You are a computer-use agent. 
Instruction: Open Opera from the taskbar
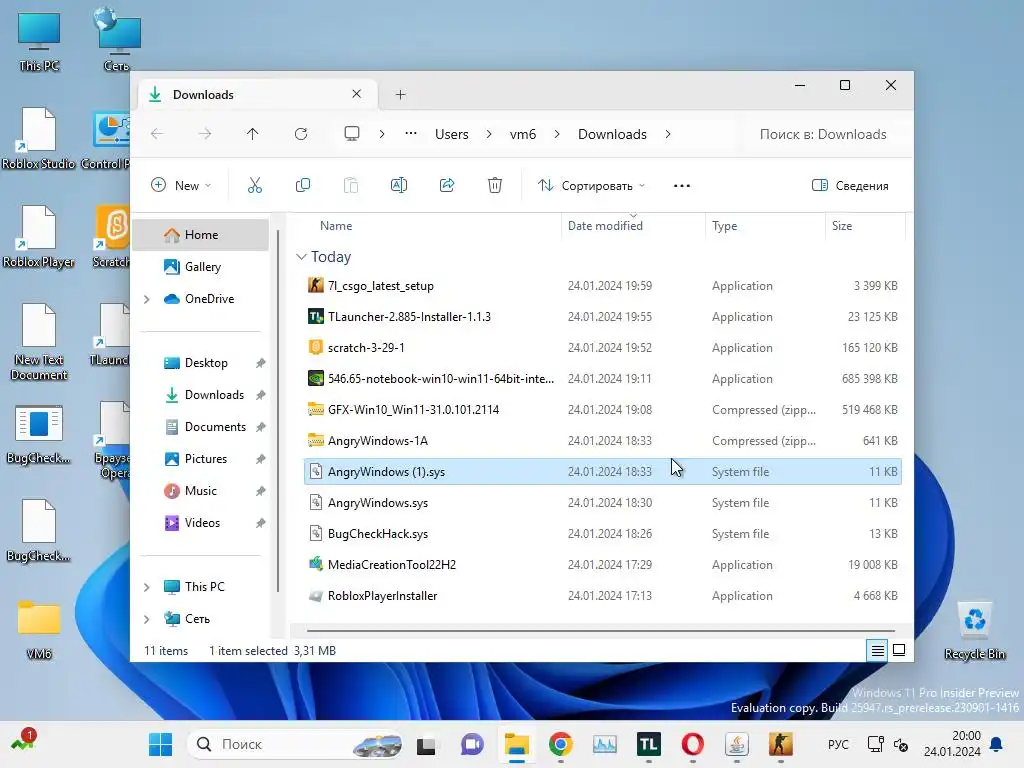[692, 744]
